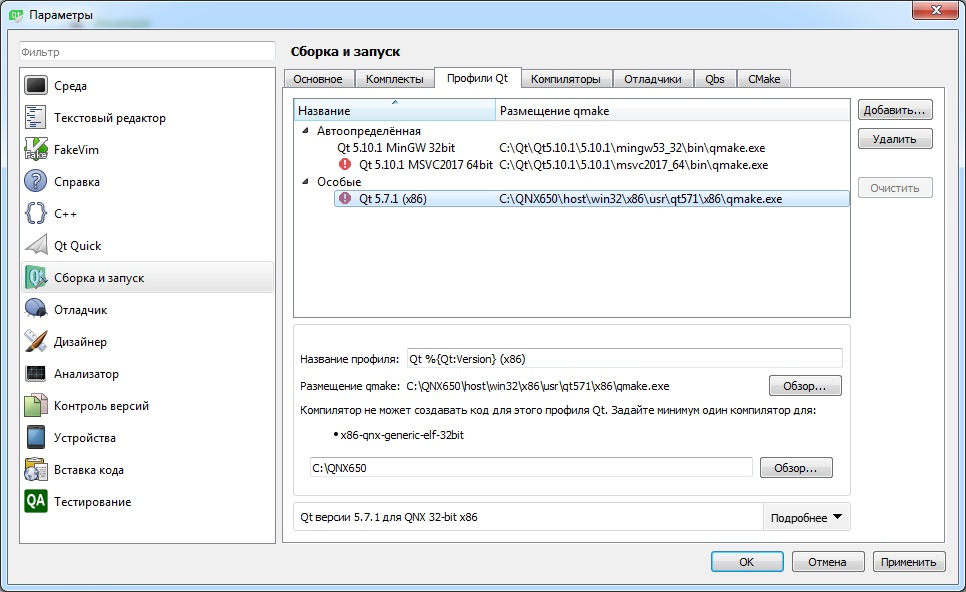Click the Сборка и запуск icon
Screen dimensions: 966x592
pyautogui.click(x=36, y=277)
